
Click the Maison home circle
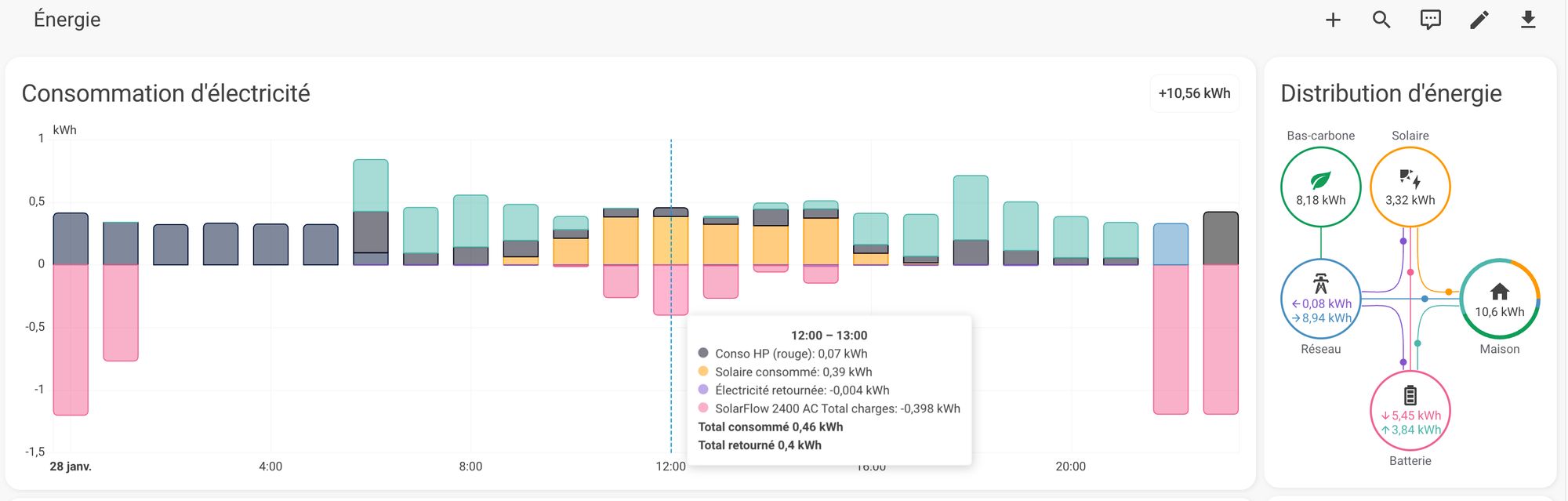tap(1499, 299)
